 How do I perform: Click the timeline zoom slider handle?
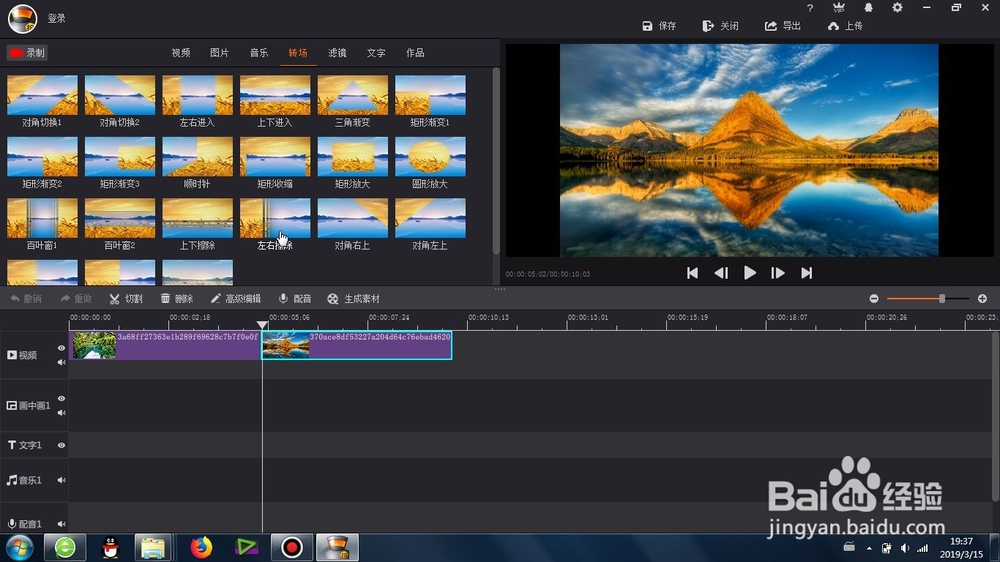[941, 299]
